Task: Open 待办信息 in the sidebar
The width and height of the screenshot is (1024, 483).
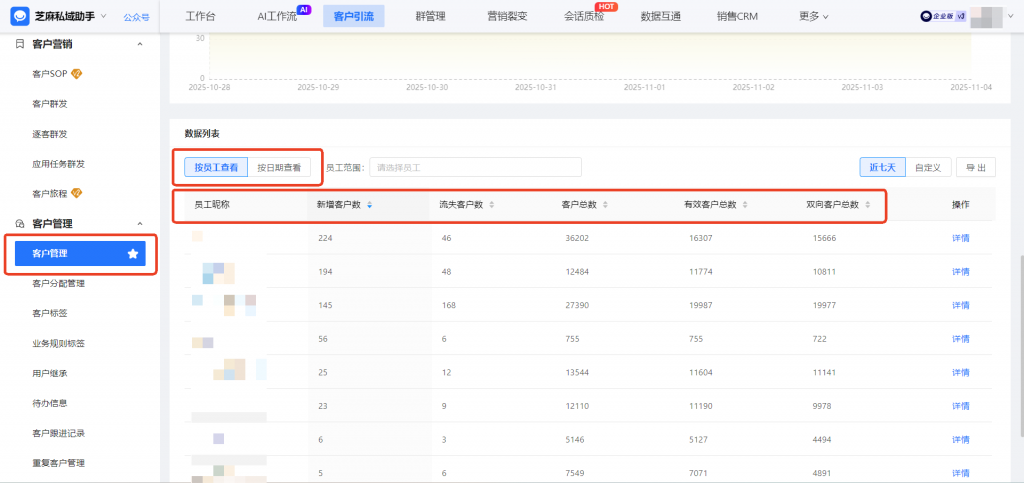Action: pos(50,403)
